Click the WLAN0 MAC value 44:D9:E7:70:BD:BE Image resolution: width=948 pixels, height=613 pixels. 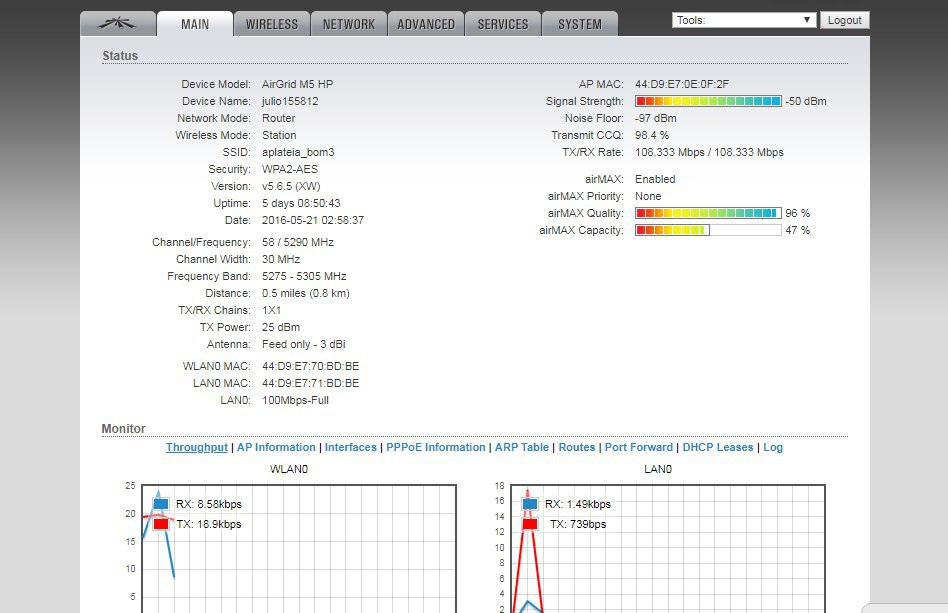click(311, 366)
